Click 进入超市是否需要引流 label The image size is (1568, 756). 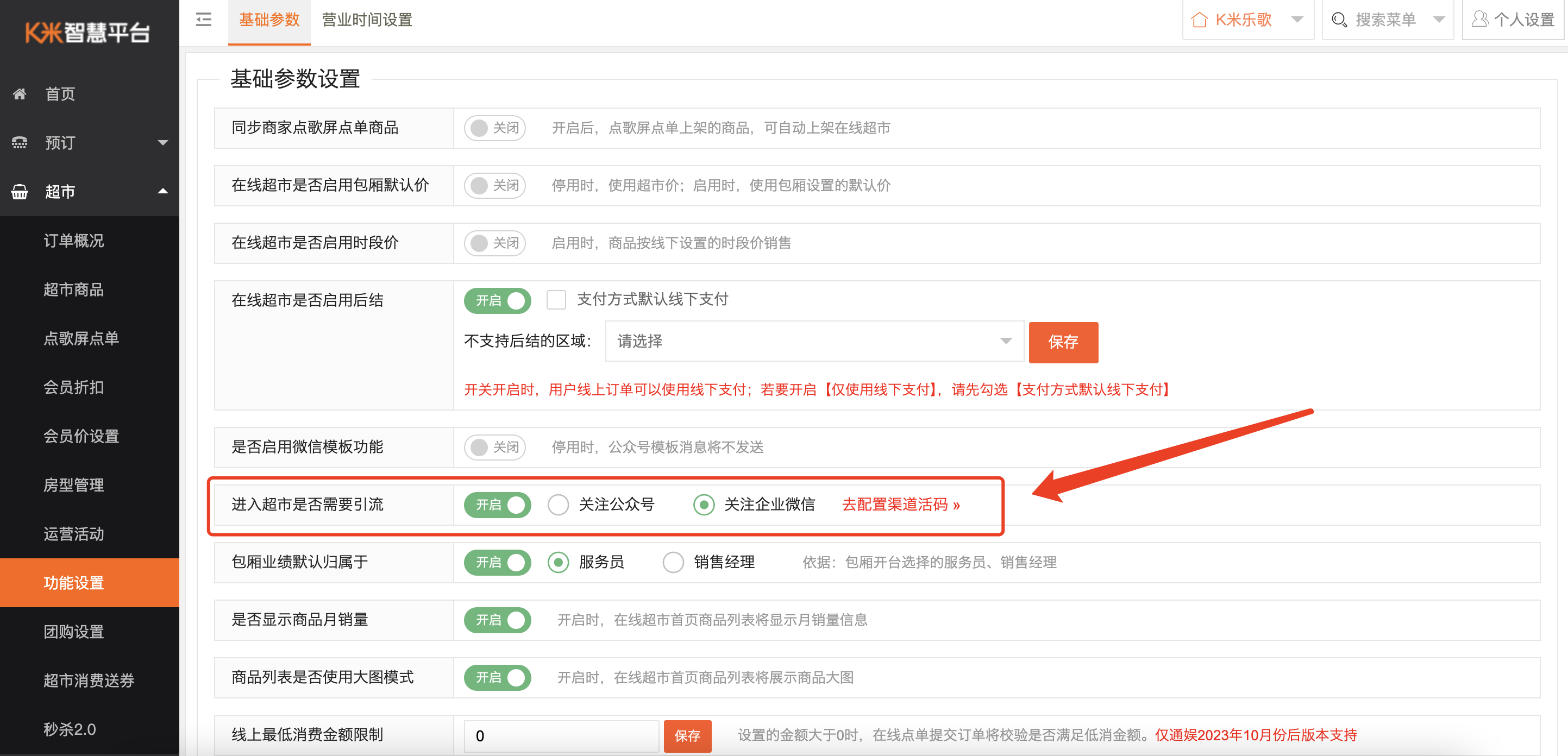pos(308,505)
